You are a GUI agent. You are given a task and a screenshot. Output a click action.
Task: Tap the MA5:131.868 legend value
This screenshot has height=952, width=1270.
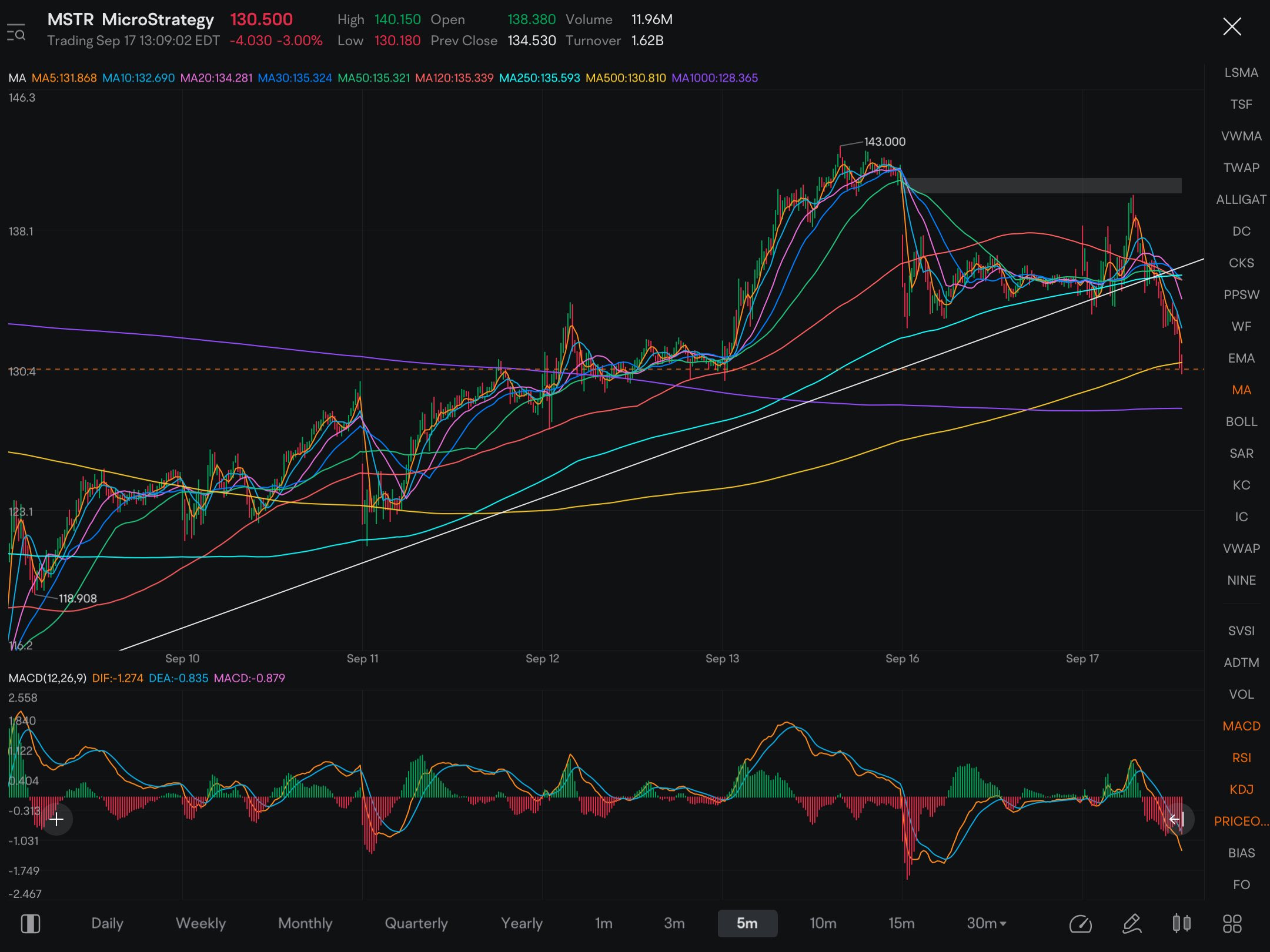pyautogui.click(x=64, y=78)
